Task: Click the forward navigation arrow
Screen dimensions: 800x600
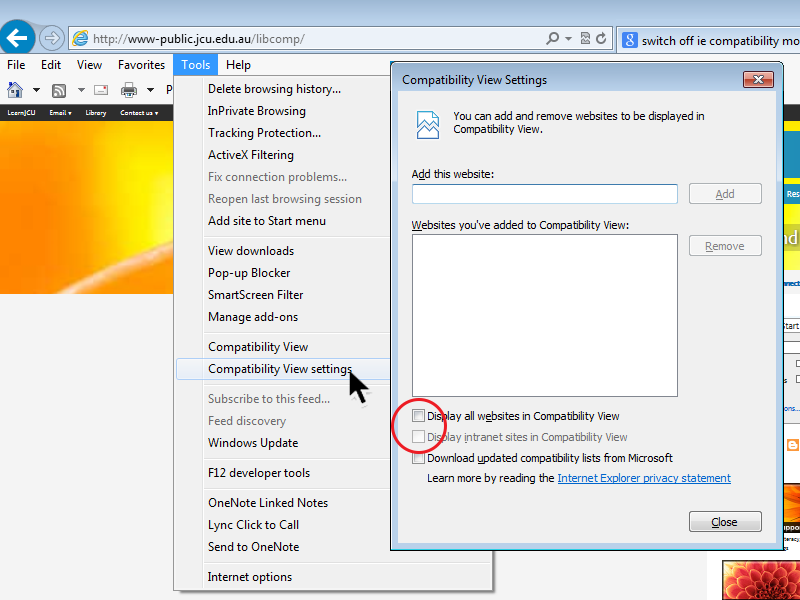Action: tap(52, 38)
